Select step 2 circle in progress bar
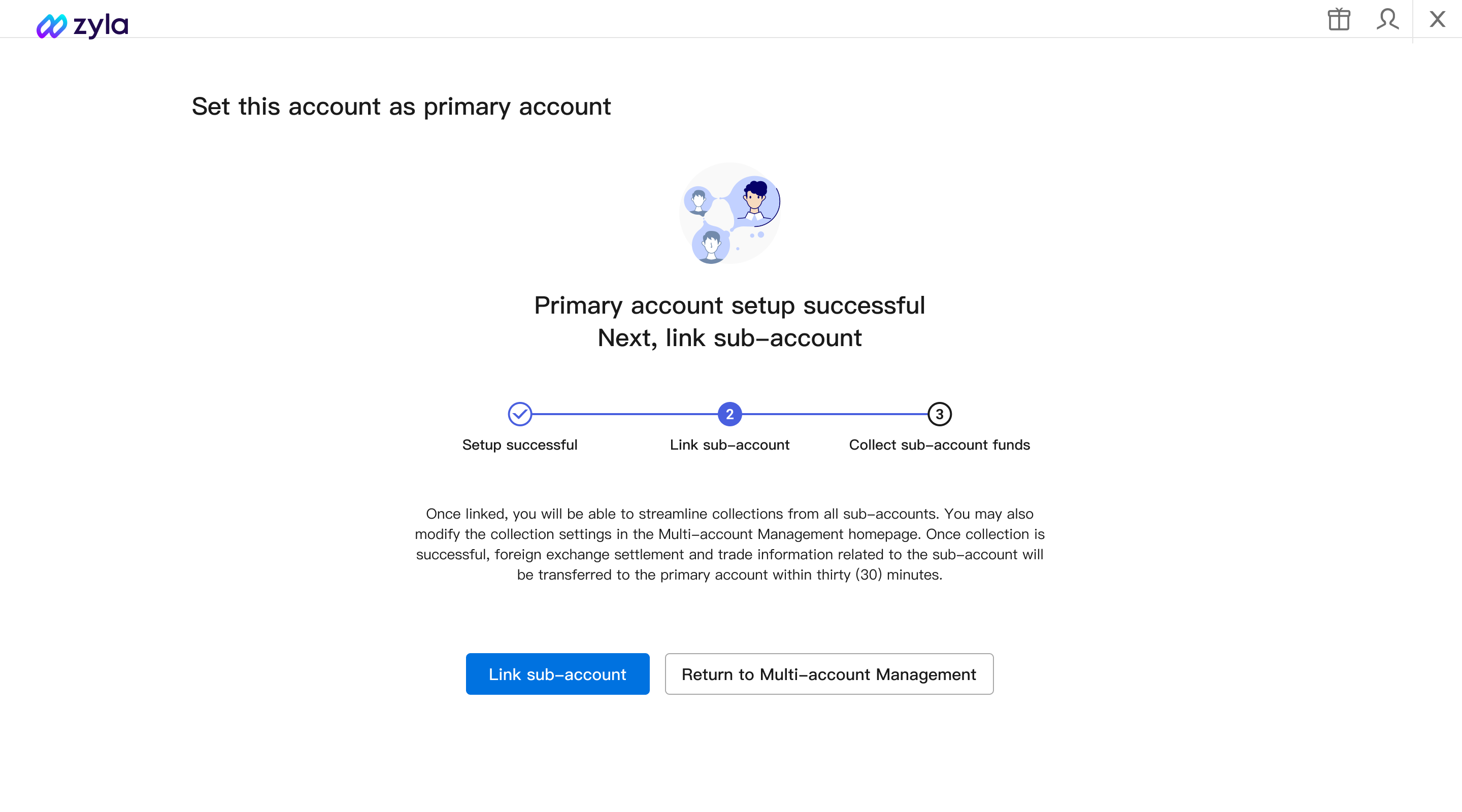The width and height of the screenshot is (1462, 812). [730, 414]
